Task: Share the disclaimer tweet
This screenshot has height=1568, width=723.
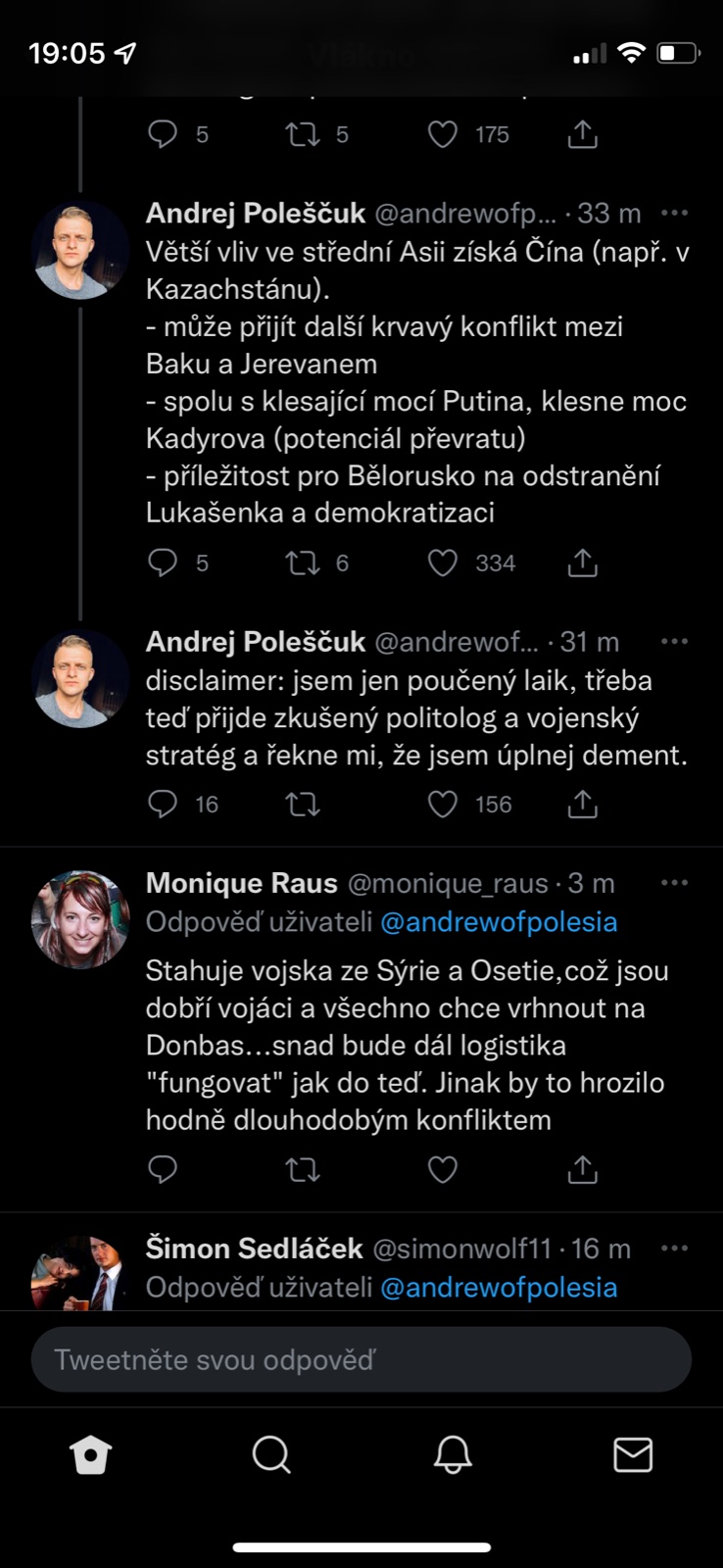Action: (x=583, y=805)
